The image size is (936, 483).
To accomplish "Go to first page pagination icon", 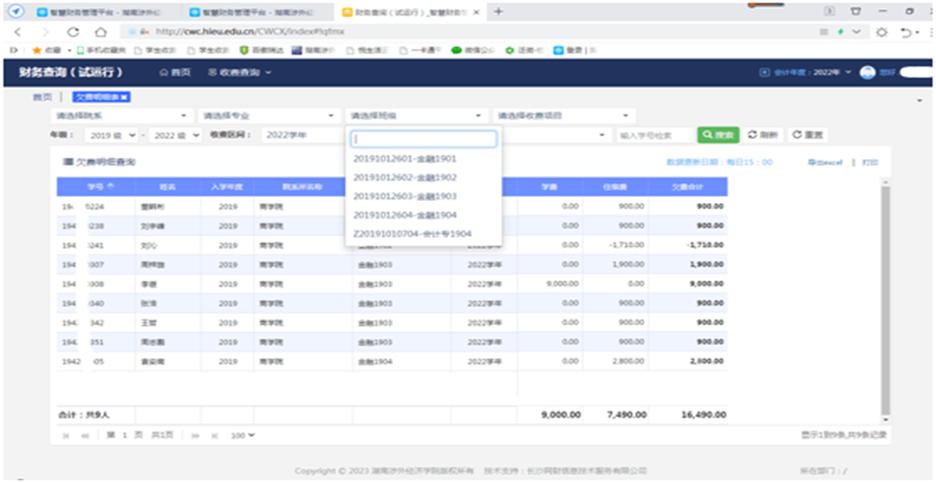I will [x=67, y=436].
